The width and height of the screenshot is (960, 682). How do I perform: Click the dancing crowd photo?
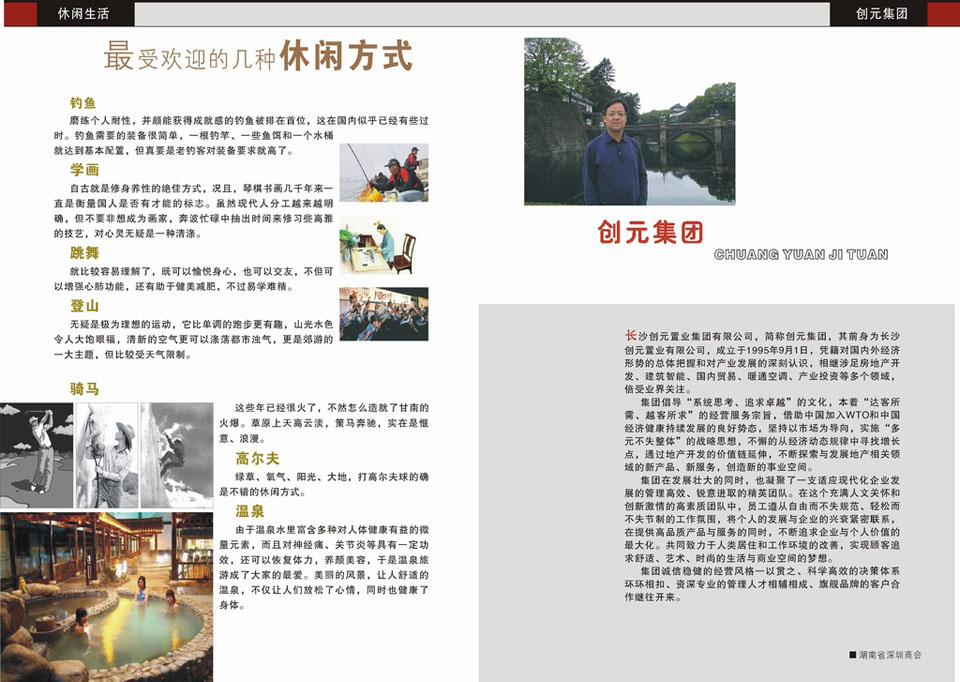pos(384,314)
